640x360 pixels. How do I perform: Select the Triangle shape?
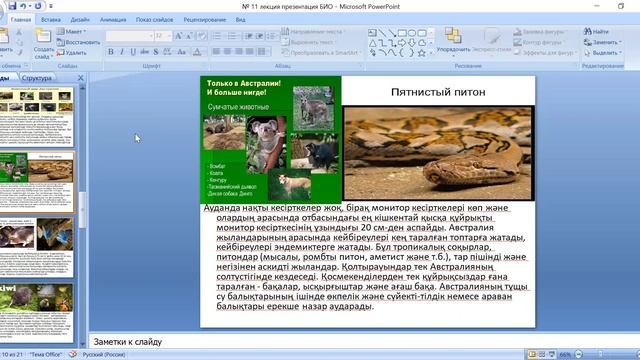coord(372,43)
